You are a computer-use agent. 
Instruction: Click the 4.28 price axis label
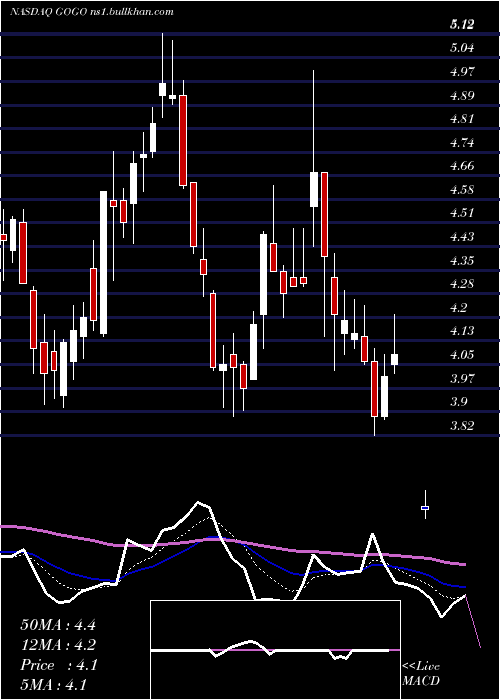(462, 284)
